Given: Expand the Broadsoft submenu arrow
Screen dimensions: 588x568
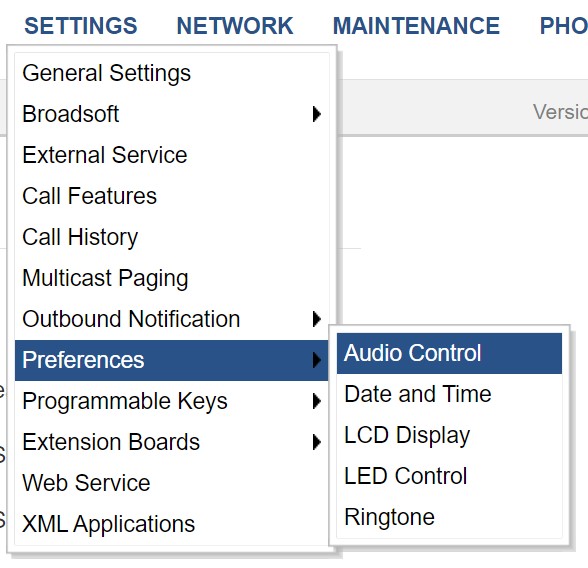Looking at the screenshot, I should (x=317, y=114).
